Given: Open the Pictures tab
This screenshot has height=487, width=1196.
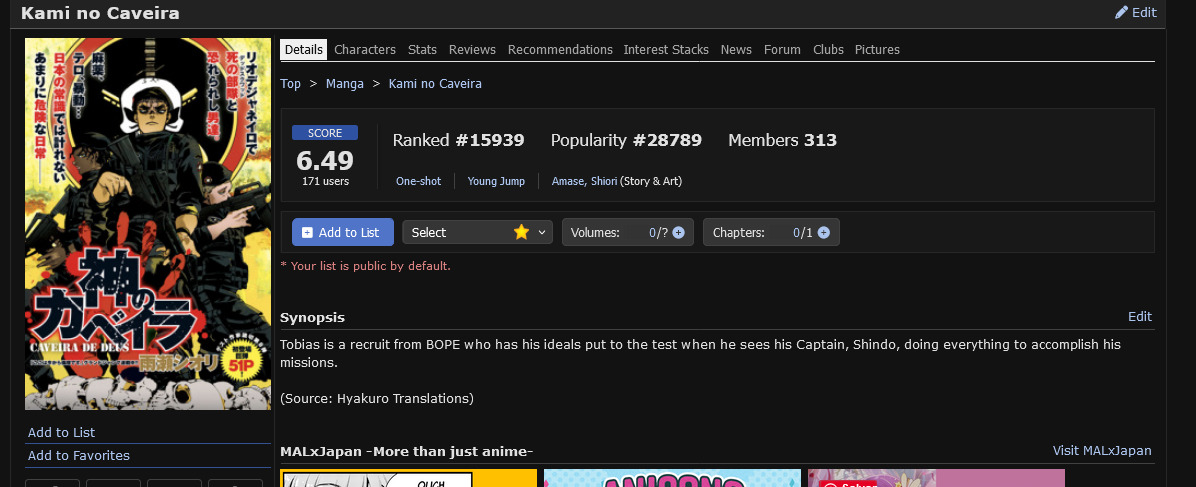Looking at the screenshot, I should [877, 50].
